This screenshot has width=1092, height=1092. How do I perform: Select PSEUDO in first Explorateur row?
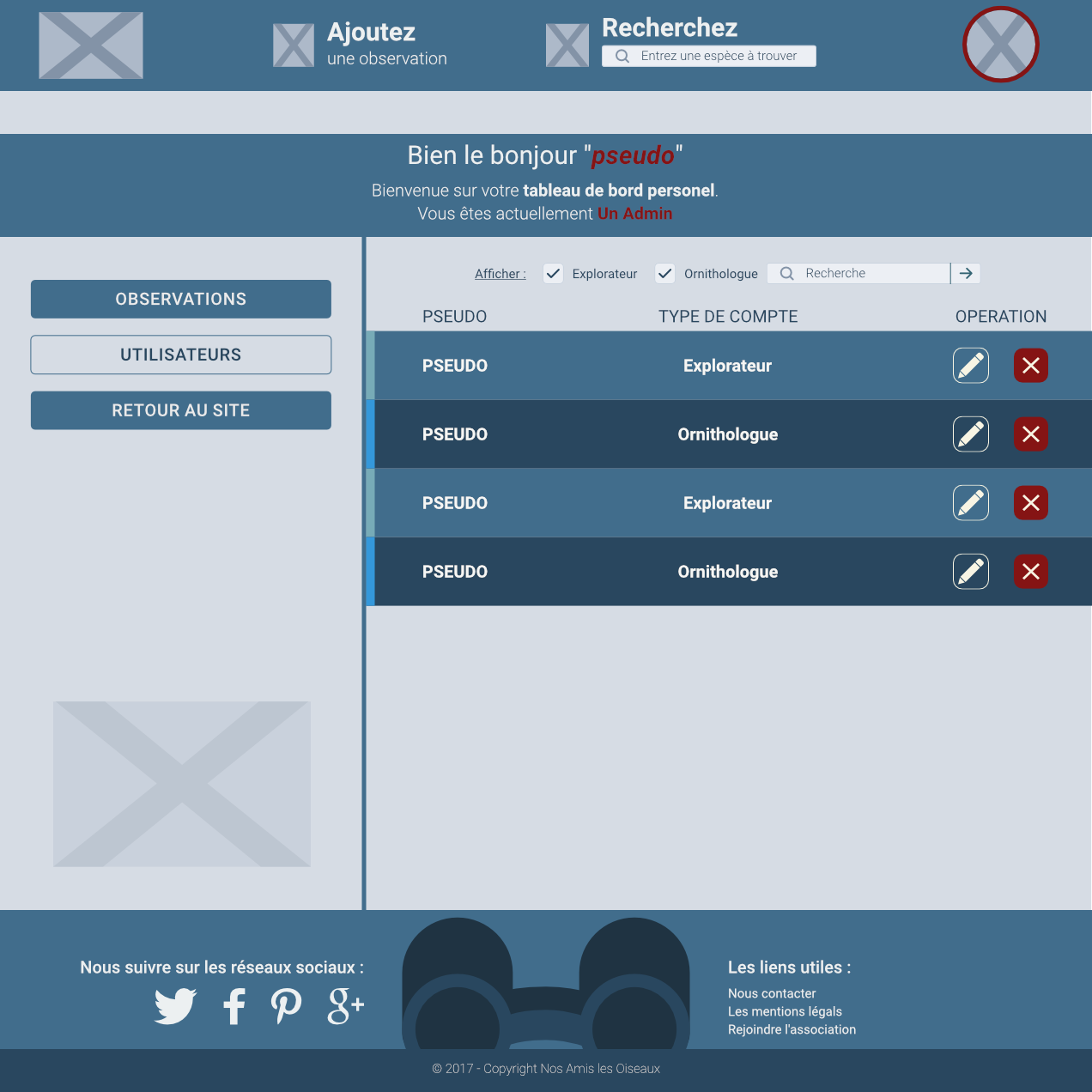pos(455,366)
